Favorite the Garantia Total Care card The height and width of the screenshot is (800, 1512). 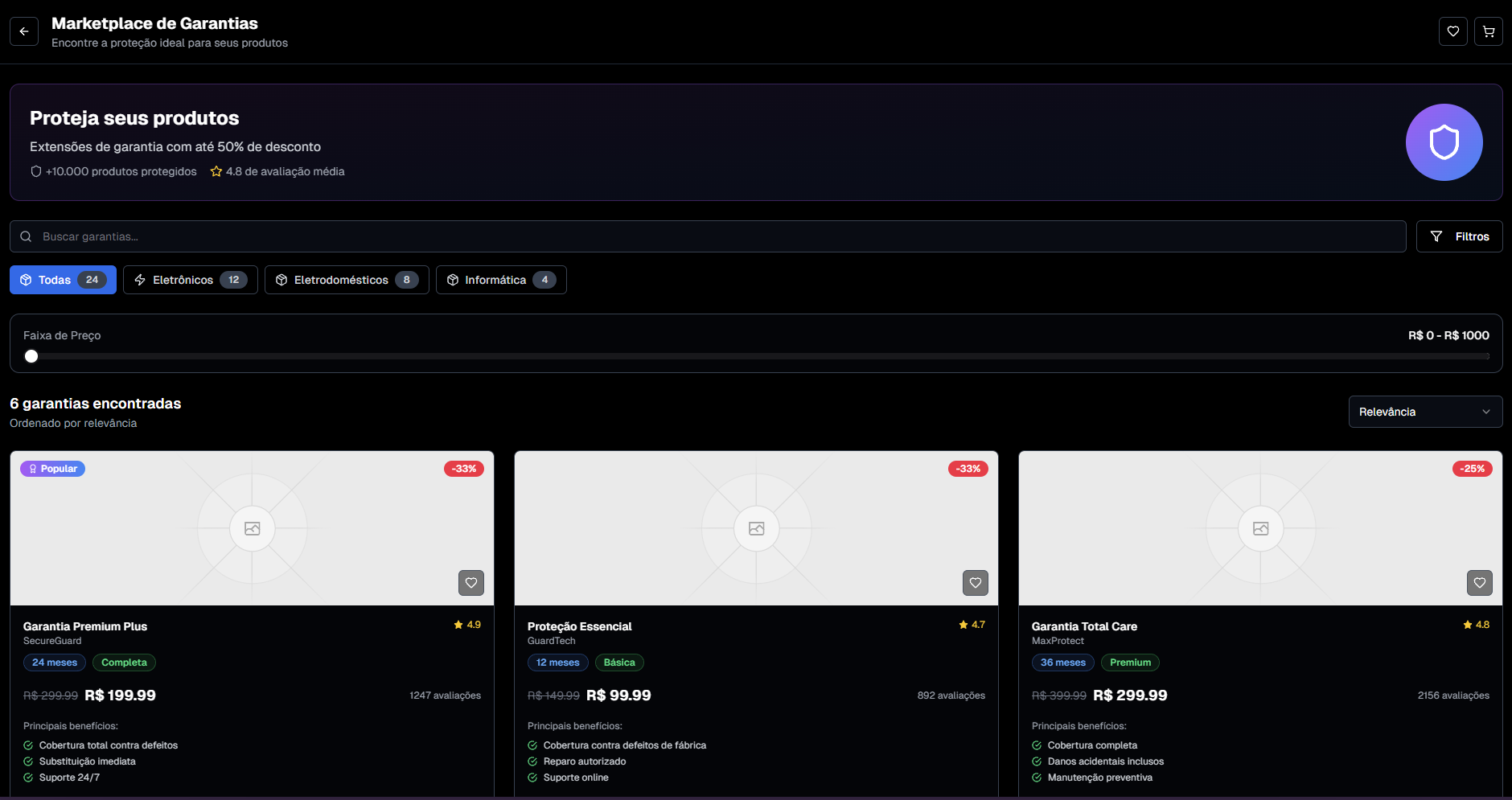point(1479,583)
